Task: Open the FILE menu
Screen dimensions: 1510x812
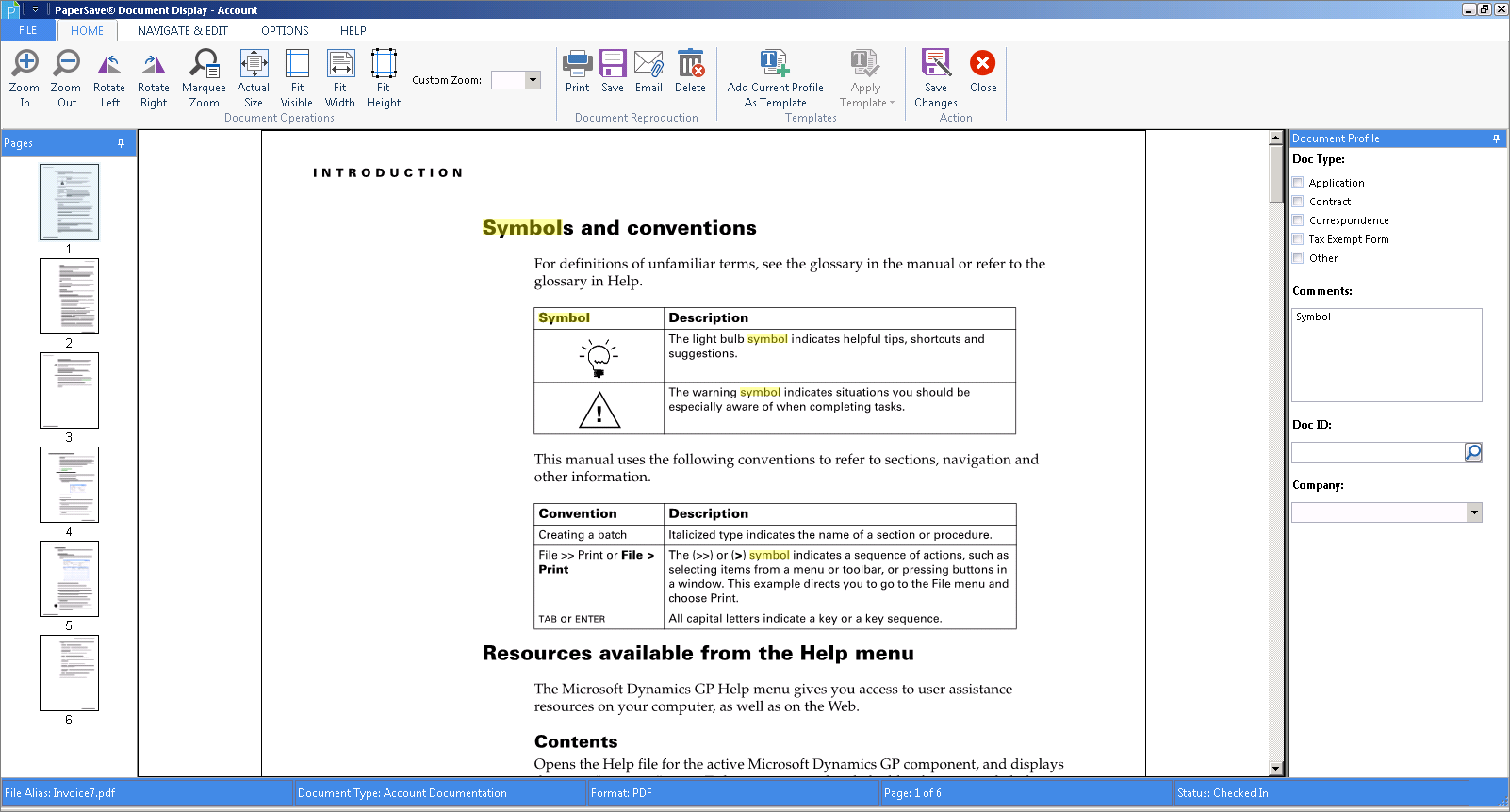Action: pyautogui.click(x=28, y=30)
